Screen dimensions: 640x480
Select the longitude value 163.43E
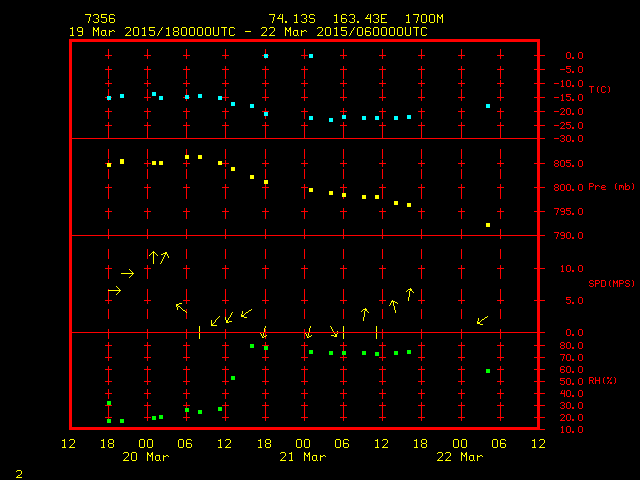click(352, 19)
